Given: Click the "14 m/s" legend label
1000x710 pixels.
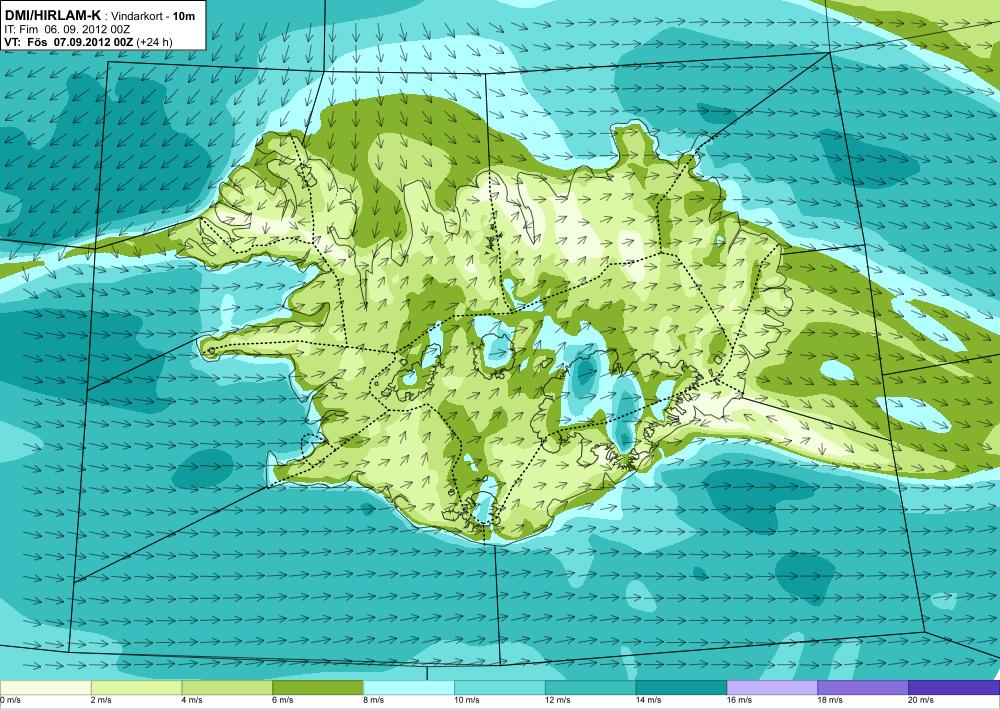Looking at the screenshot, I should tap(651, 700).
